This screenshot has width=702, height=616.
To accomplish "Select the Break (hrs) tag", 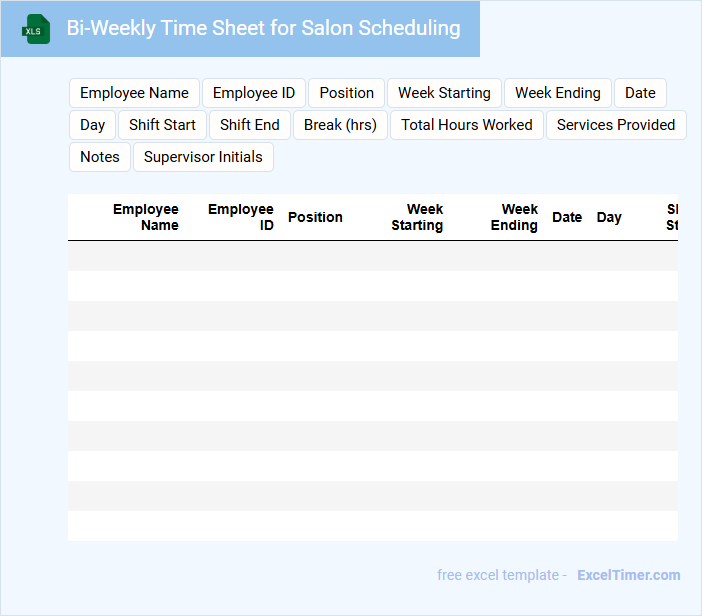I will tap(340, 125).
